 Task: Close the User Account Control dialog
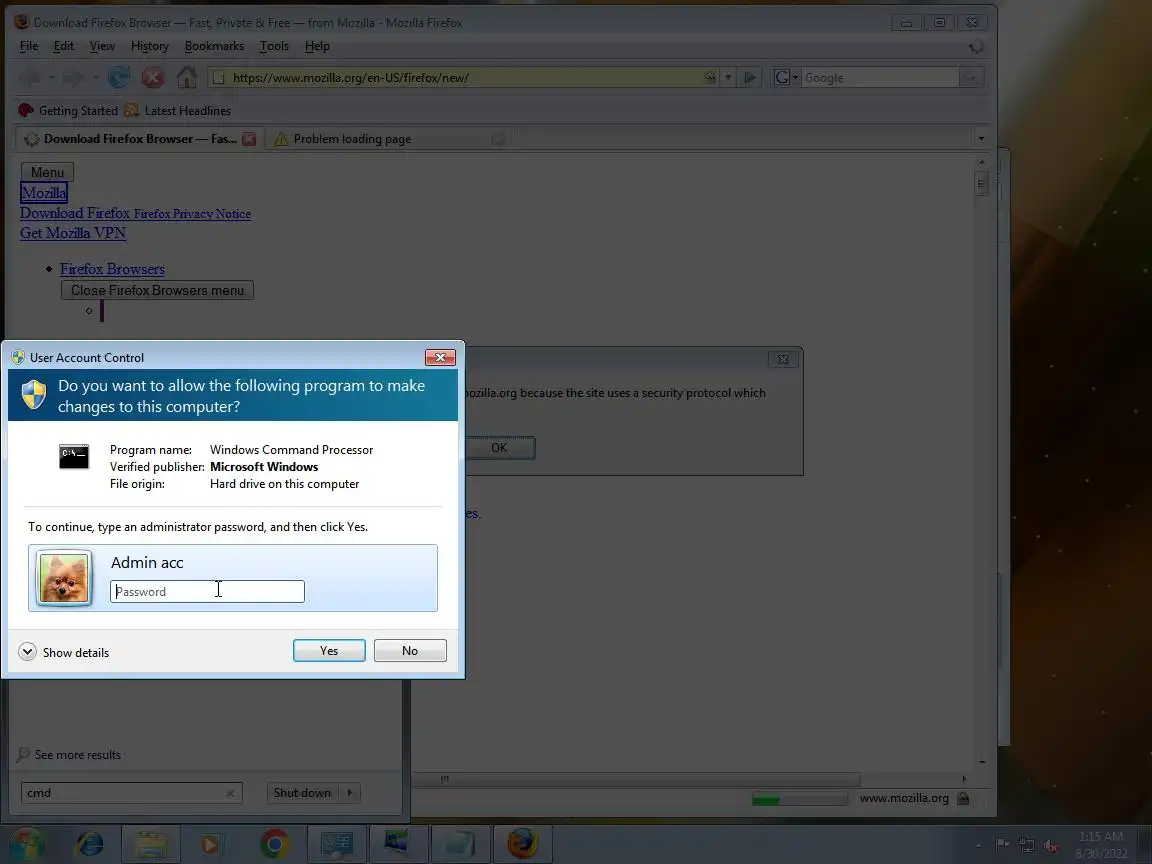(x=440, y=357)
